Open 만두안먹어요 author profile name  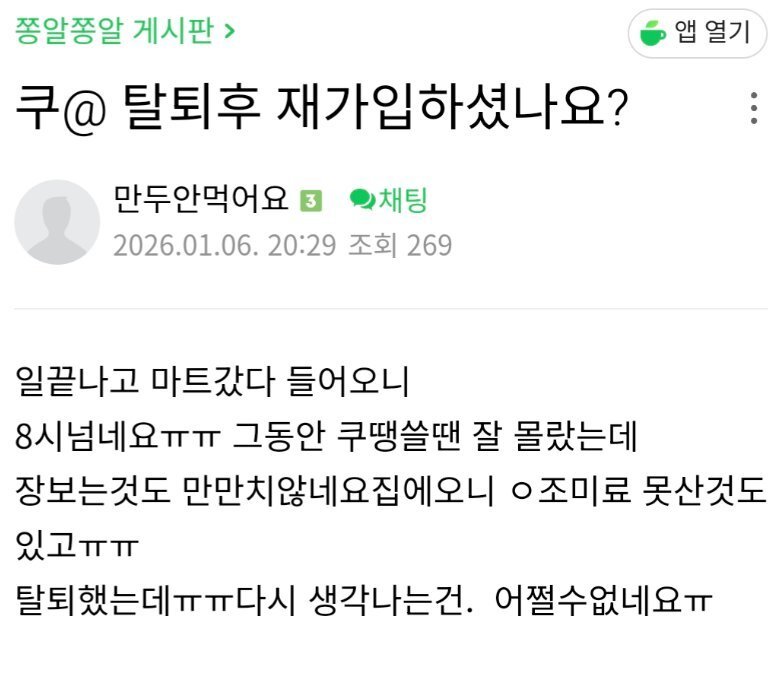click(x=202, y=200)
